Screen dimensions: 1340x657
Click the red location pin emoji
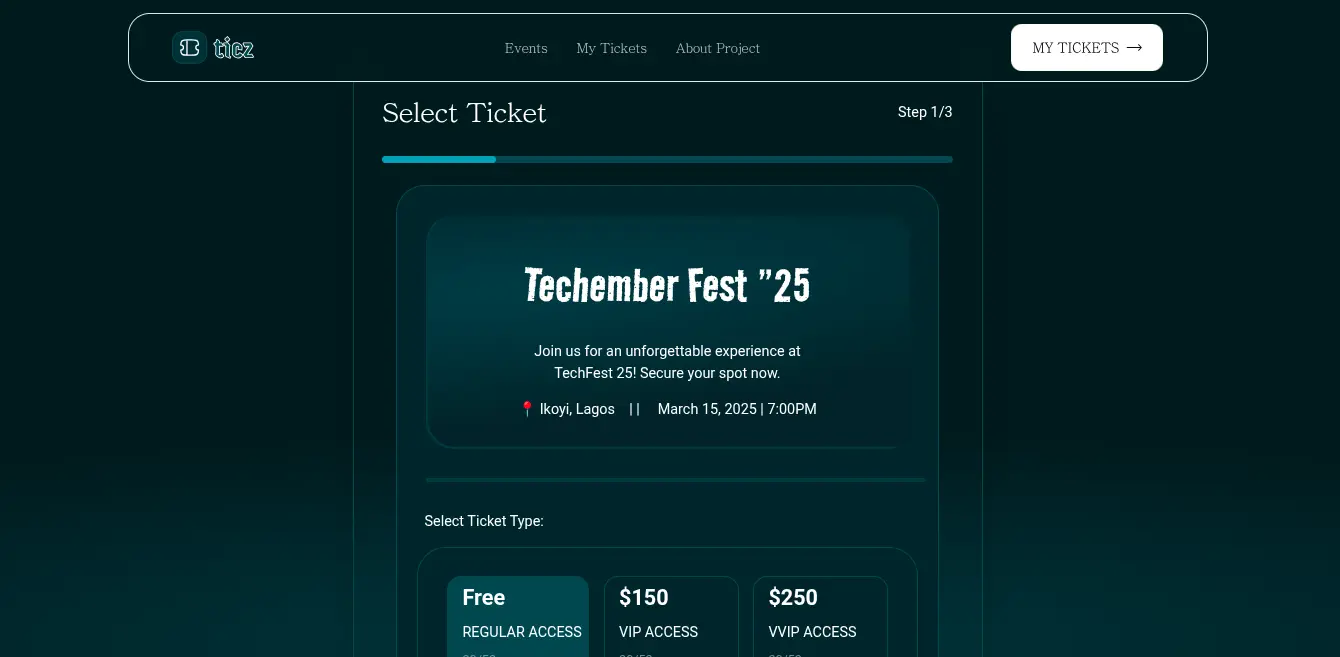pyautogui.click(x=528, y=408)
